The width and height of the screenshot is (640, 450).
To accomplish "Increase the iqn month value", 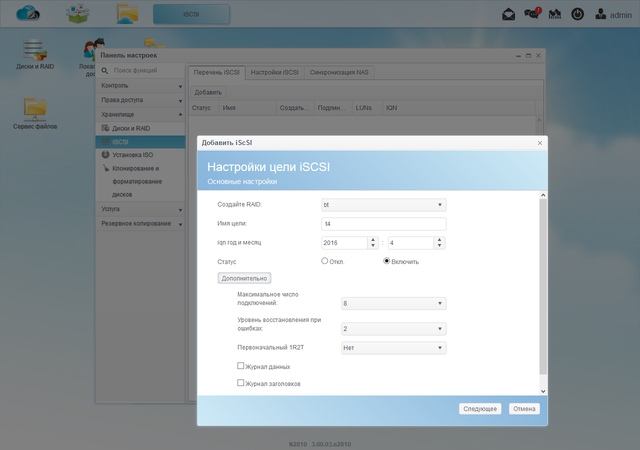I will coord(439,240).
